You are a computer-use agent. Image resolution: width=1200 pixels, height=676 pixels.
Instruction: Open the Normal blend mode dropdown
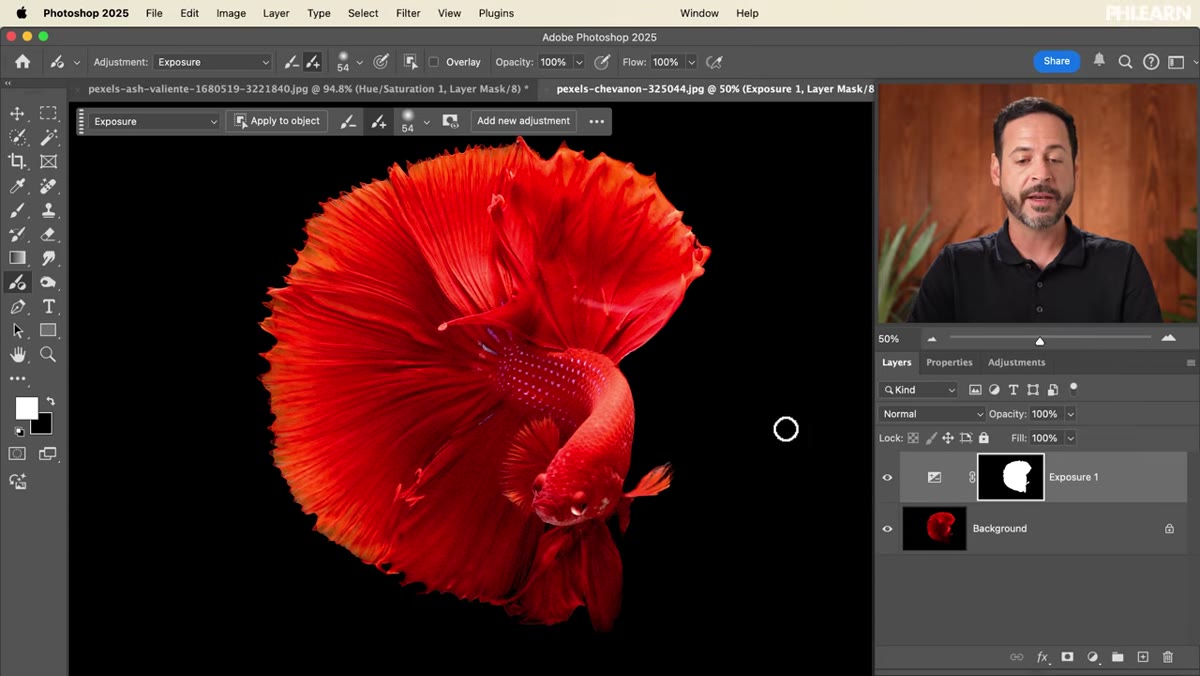pyautogui.click(x=932, y=414)
